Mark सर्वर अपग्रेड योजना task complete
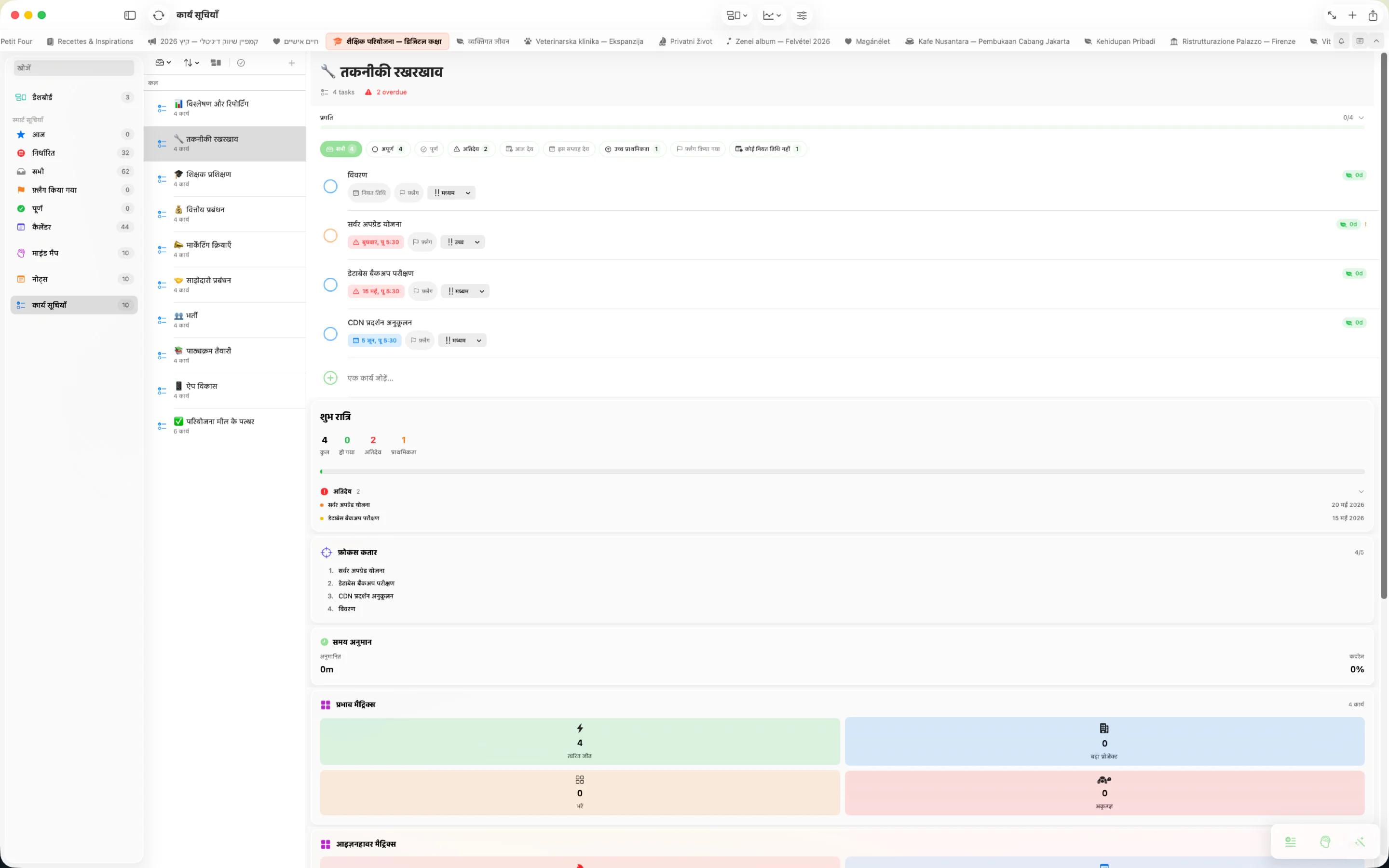Screen dimensions: 1389x868 coord(330,235)
